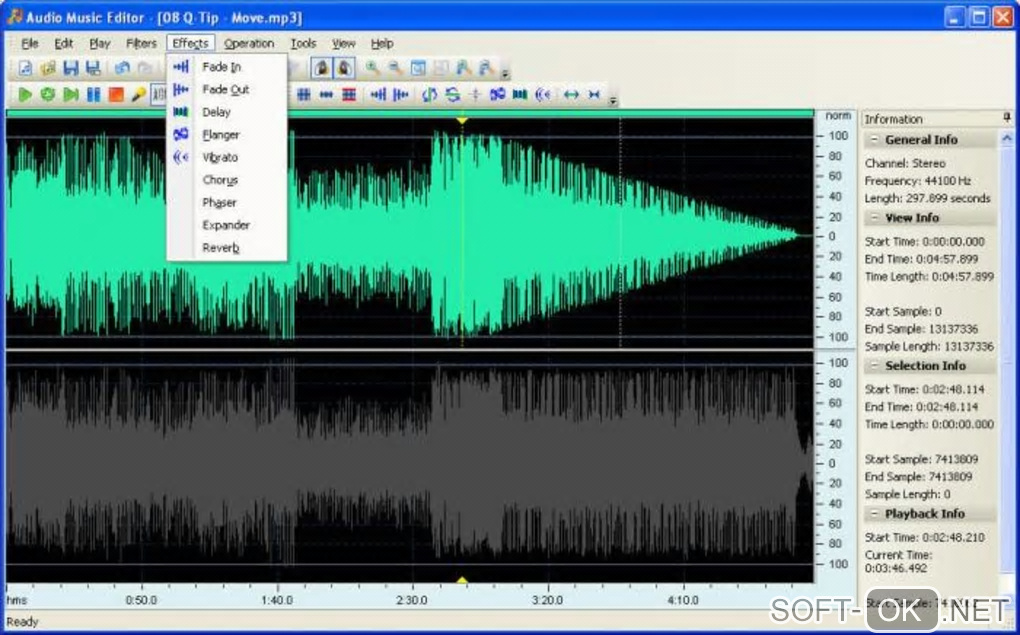Choose Vibrato from Effects menu
Screen dimensions: 1020x635
[x=226, y=157]
